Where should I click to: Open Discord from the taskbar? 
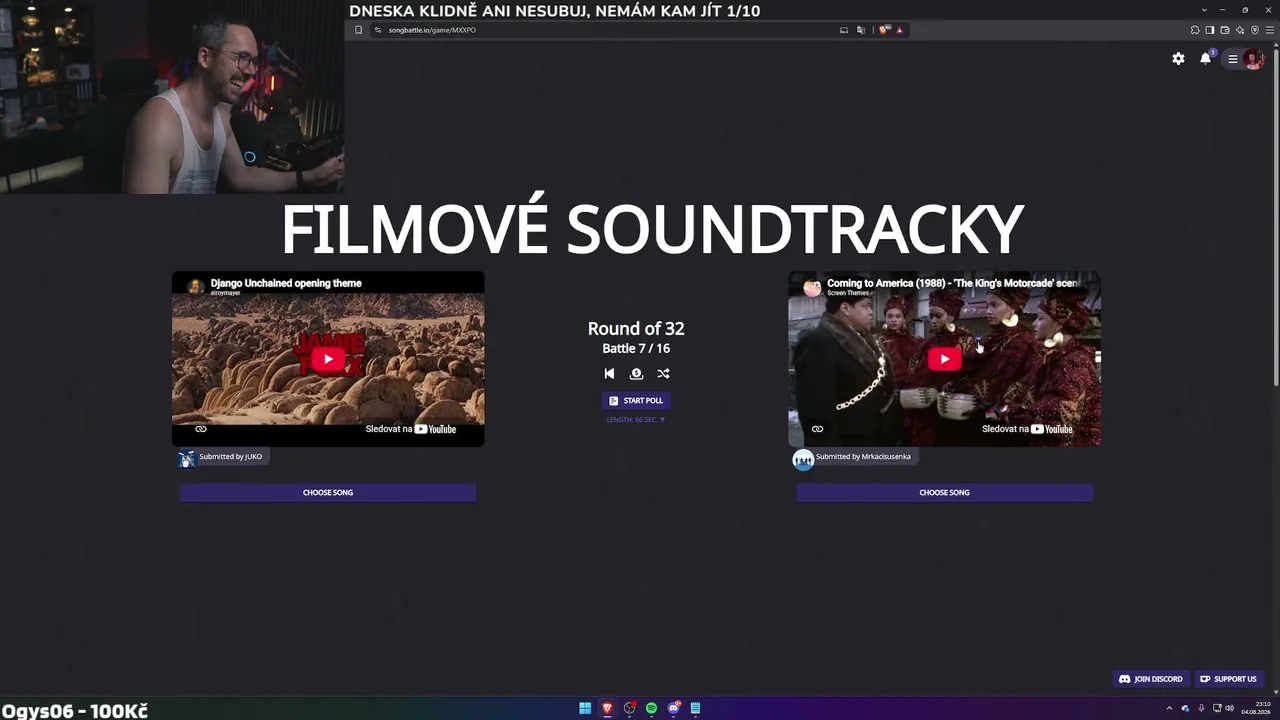click(673, 708)
